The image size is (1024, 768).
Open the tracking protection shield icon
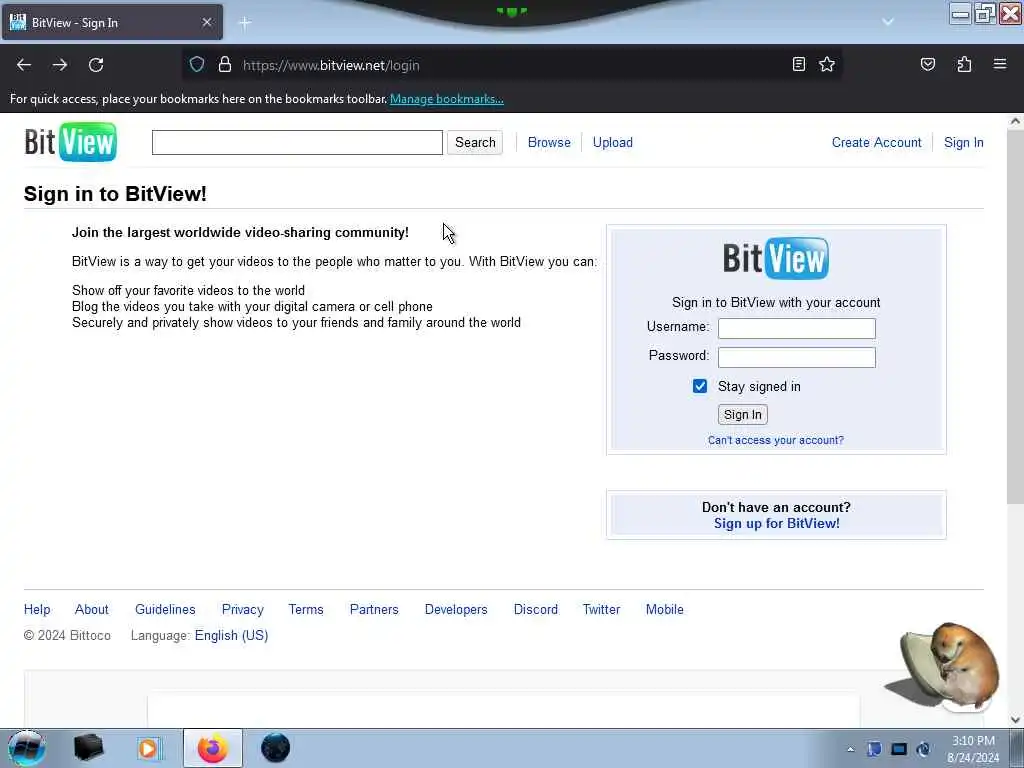point(197,65)
